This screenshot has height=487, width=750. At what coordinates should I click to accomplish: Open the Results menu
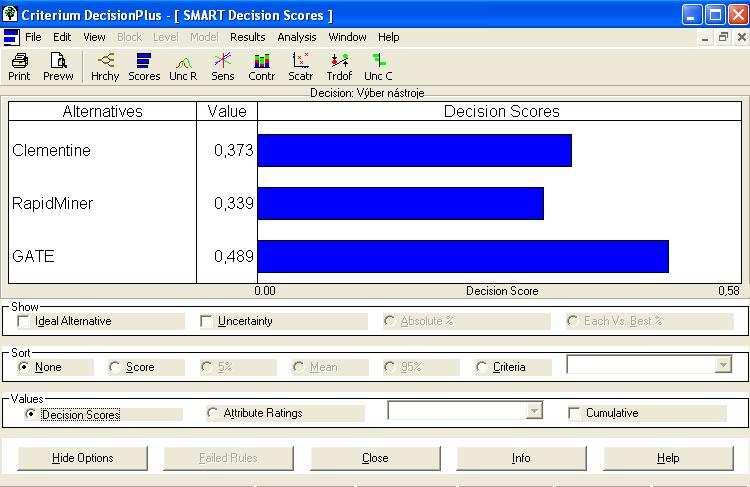(x=247, y=37)
